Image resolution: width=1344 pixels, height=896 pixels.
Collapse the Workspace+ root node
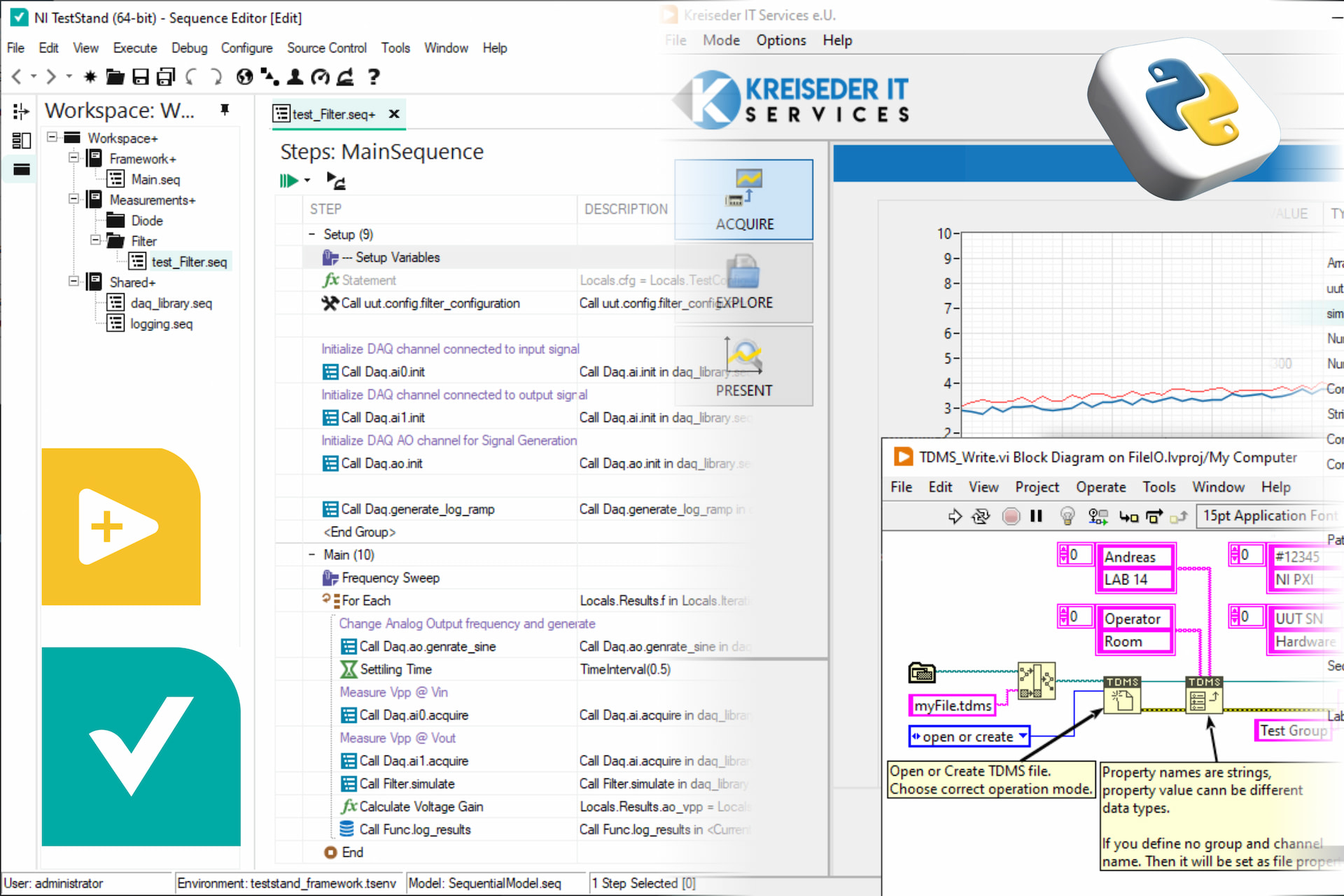tap(52, 137)
